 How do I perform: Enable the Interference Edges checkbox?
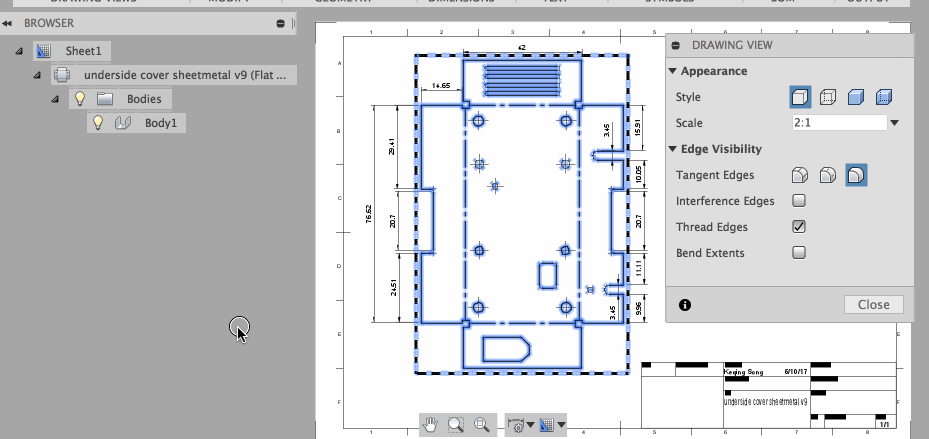tap(799, 201)
